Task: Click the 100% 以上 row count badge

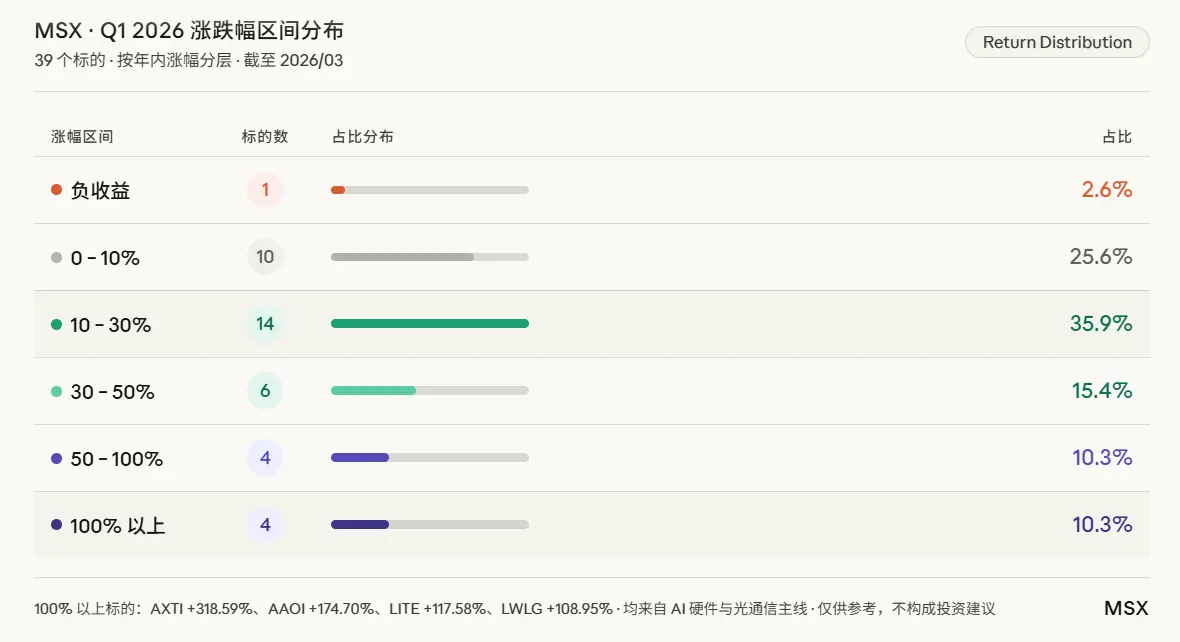Action: [x=265, y=525]
